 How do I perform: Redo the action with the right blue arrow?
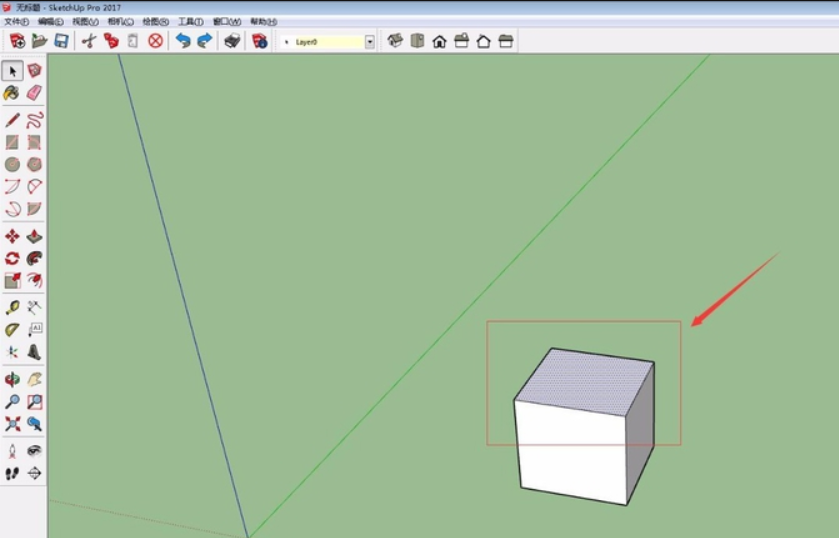(x=205, y=41)
